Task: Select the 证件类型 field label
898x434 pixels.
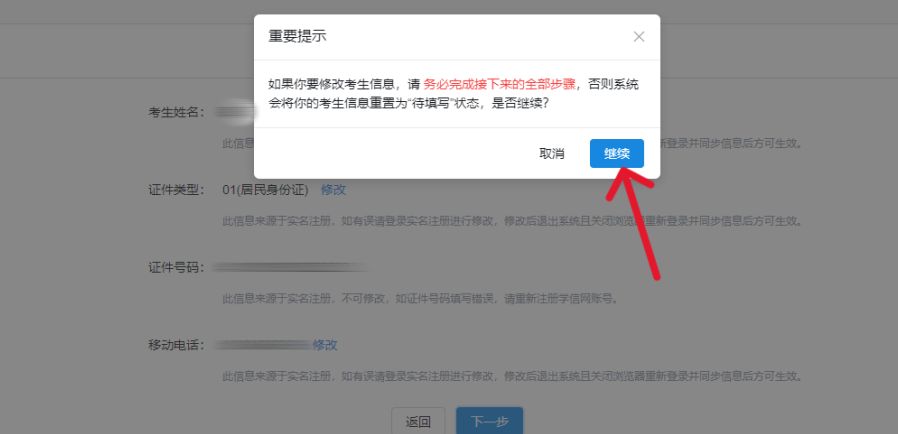Action: click(x=176, y=190)
